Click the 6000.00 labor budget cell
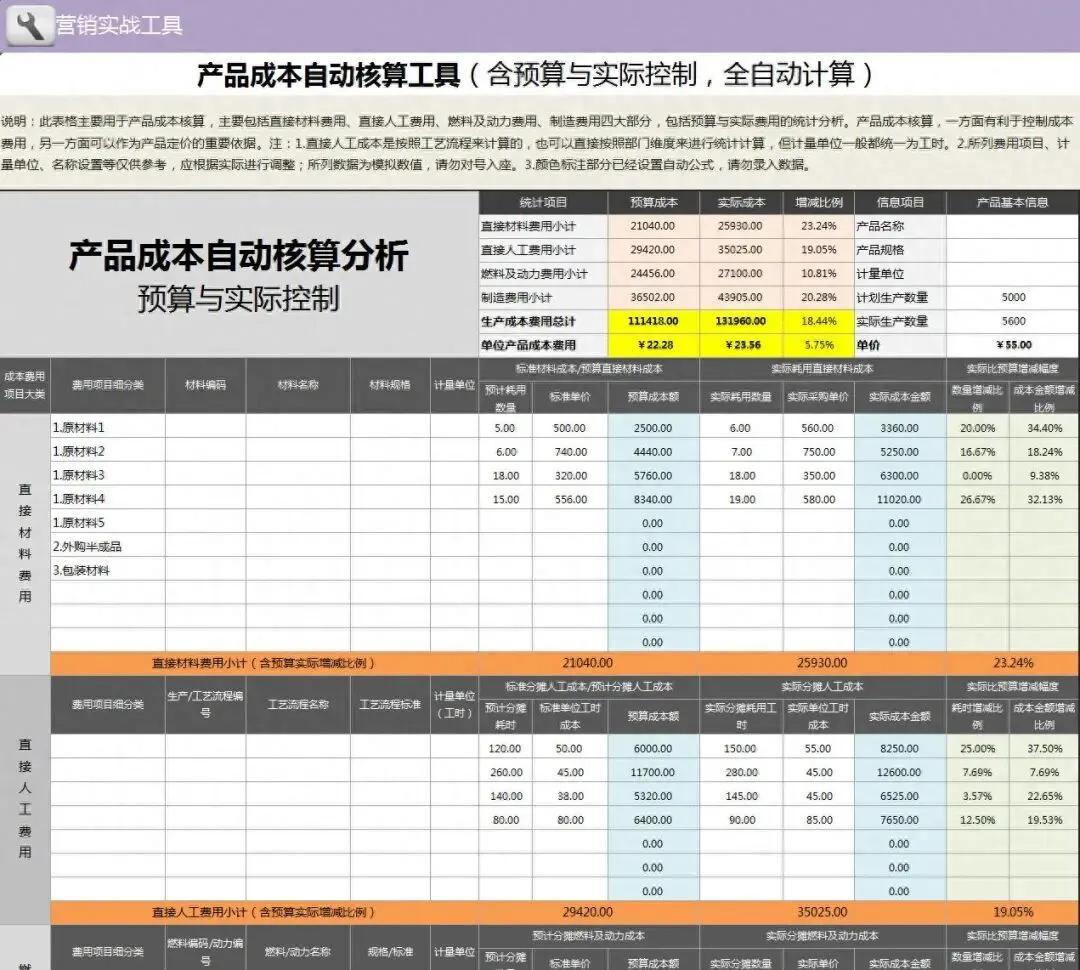 pos(653,748)
